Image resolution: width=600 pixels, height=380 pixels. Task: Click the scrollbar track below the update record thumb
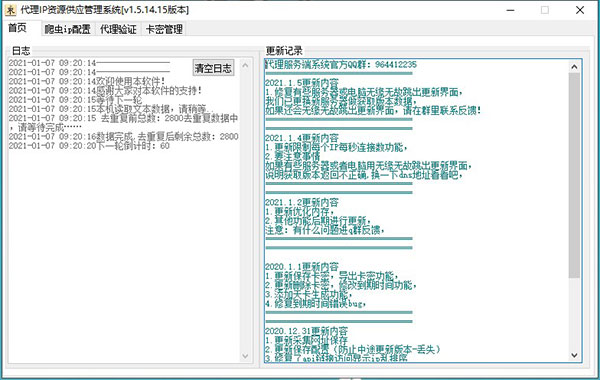[x=574, y=313]
